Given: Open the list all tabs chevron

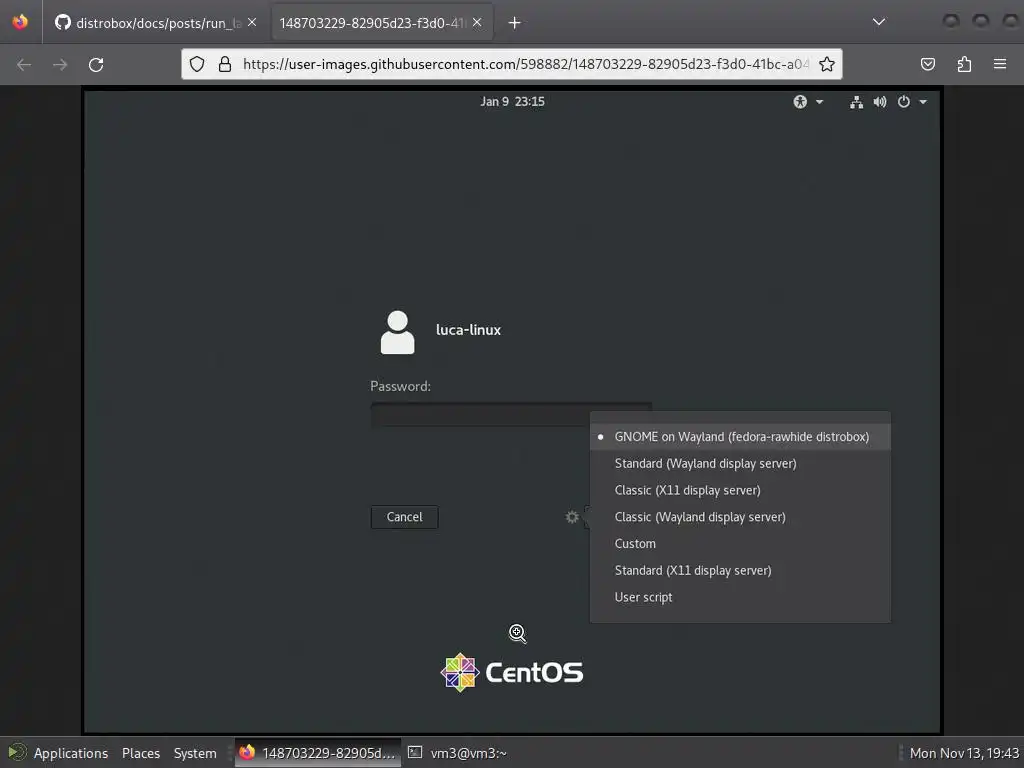Looking at the screenshot, I should tap(879, 22).
